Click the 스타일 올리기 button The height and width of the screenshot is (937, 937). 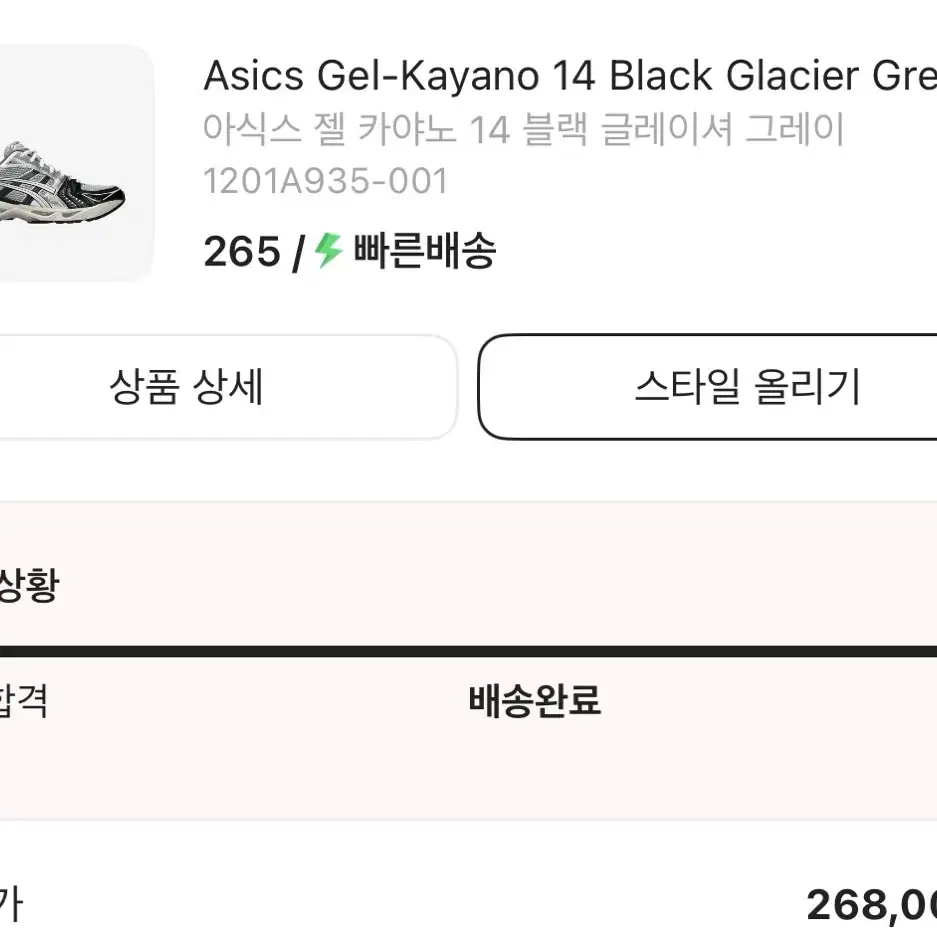pos(708,387)
